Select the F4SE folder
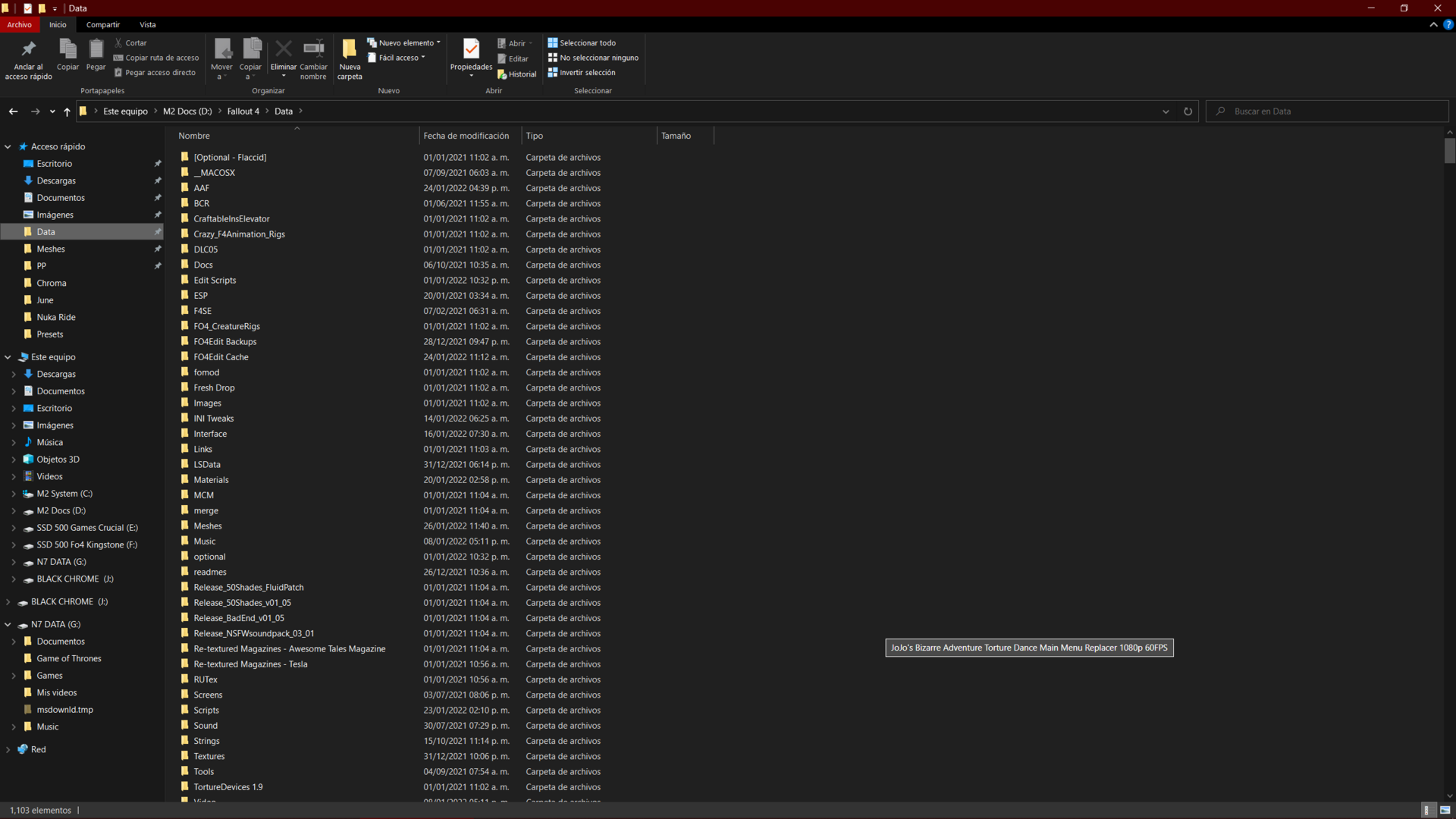Screen dimensions: 1456x819 coord(202,311)
